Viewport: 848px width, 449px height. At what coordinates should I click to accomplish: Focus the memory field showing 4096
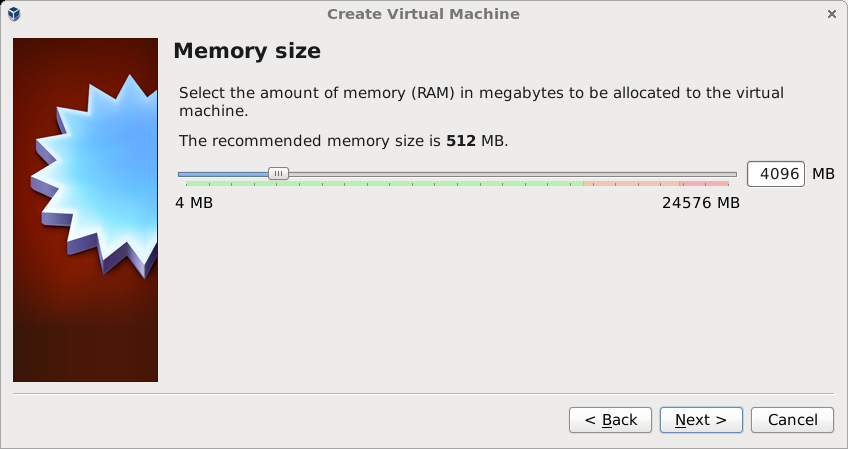[x=776, y=174]
